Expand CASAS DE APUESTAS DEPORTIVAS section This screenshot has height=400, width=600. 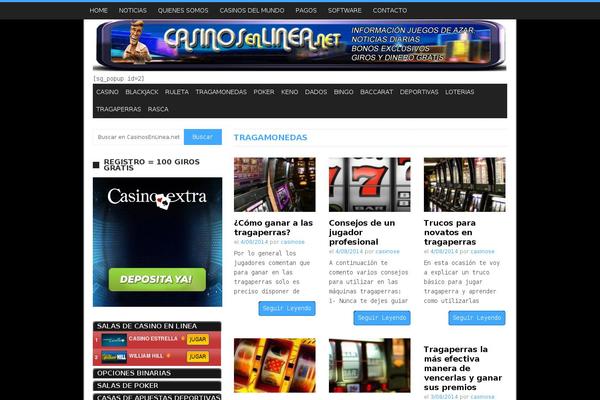click(157, 397)
